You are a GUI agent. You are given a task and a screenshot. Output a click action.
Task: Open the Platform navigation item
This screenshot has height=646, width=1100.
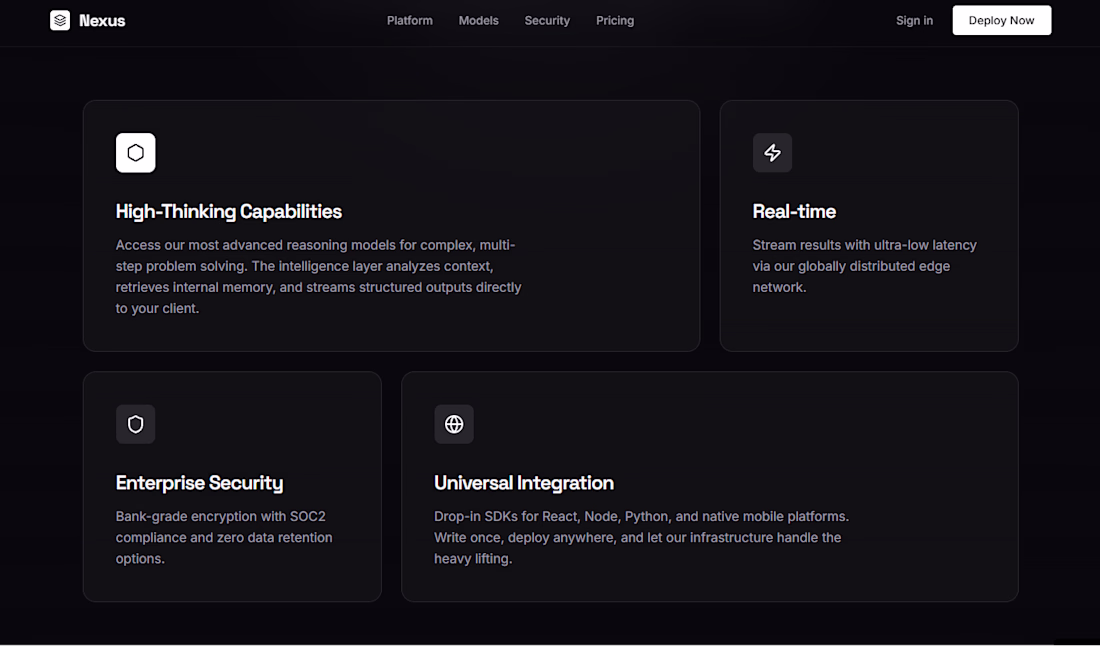coord(410,21)
